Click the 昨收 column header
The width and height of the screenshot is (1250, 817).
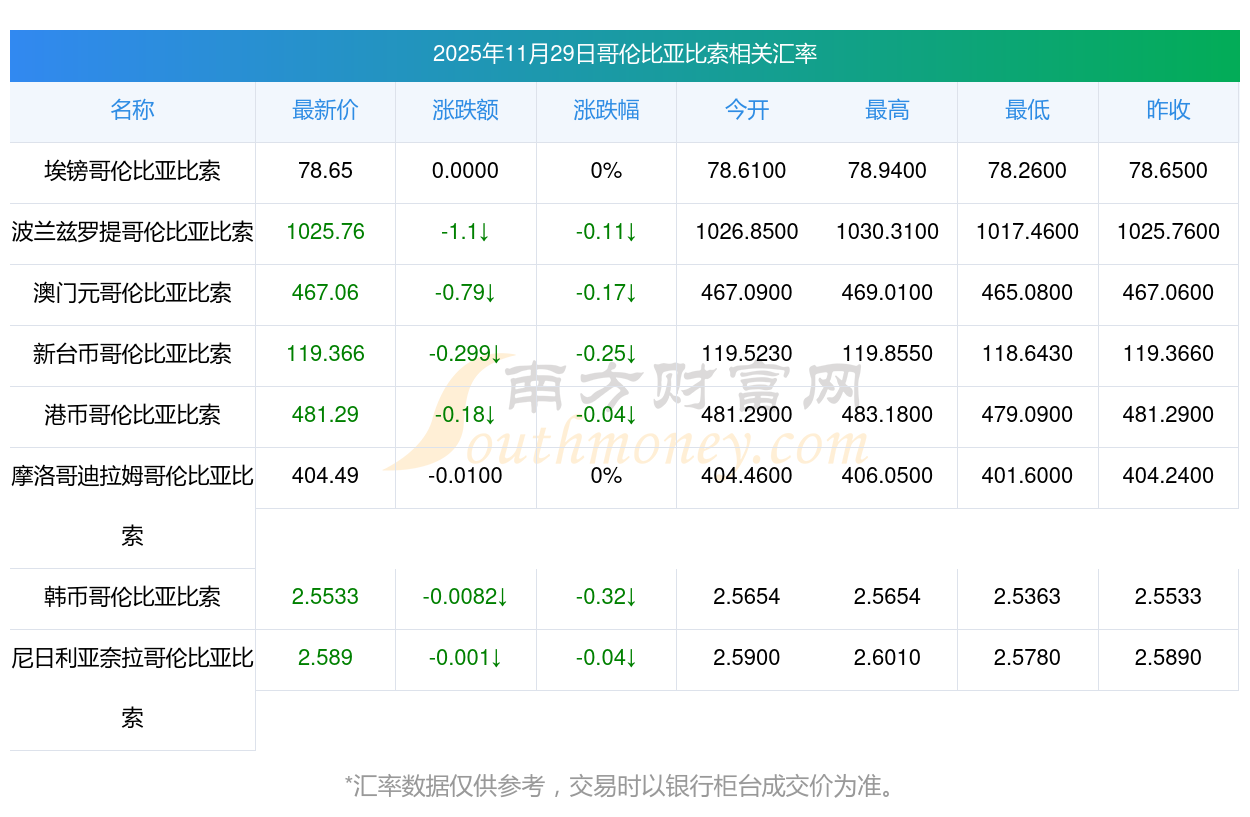point(1168,110)
